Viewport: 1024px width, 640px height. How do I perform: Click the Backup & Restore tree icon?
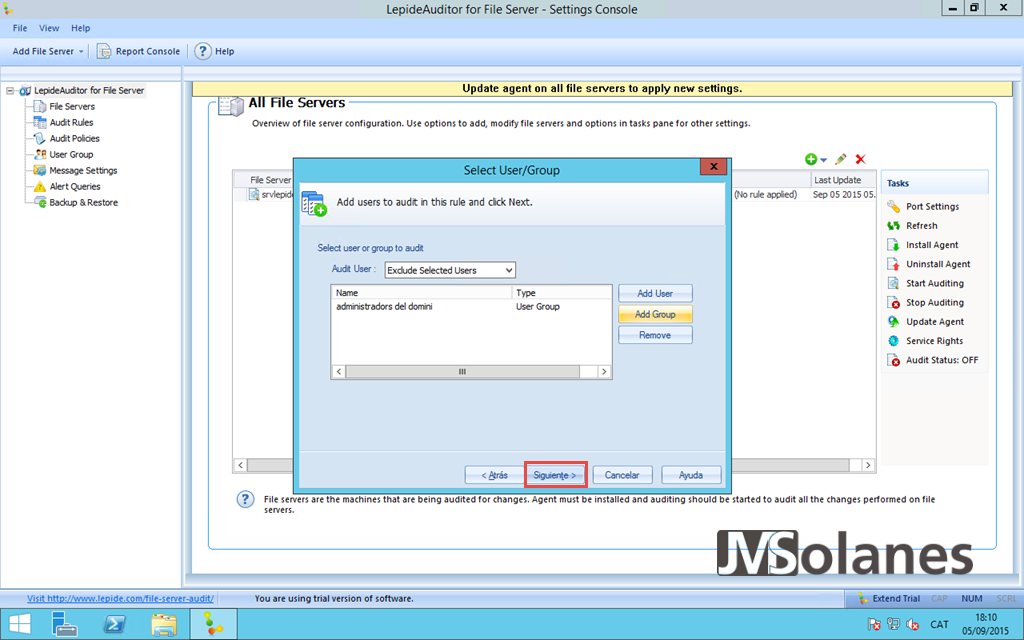click(x=40, y=202)
